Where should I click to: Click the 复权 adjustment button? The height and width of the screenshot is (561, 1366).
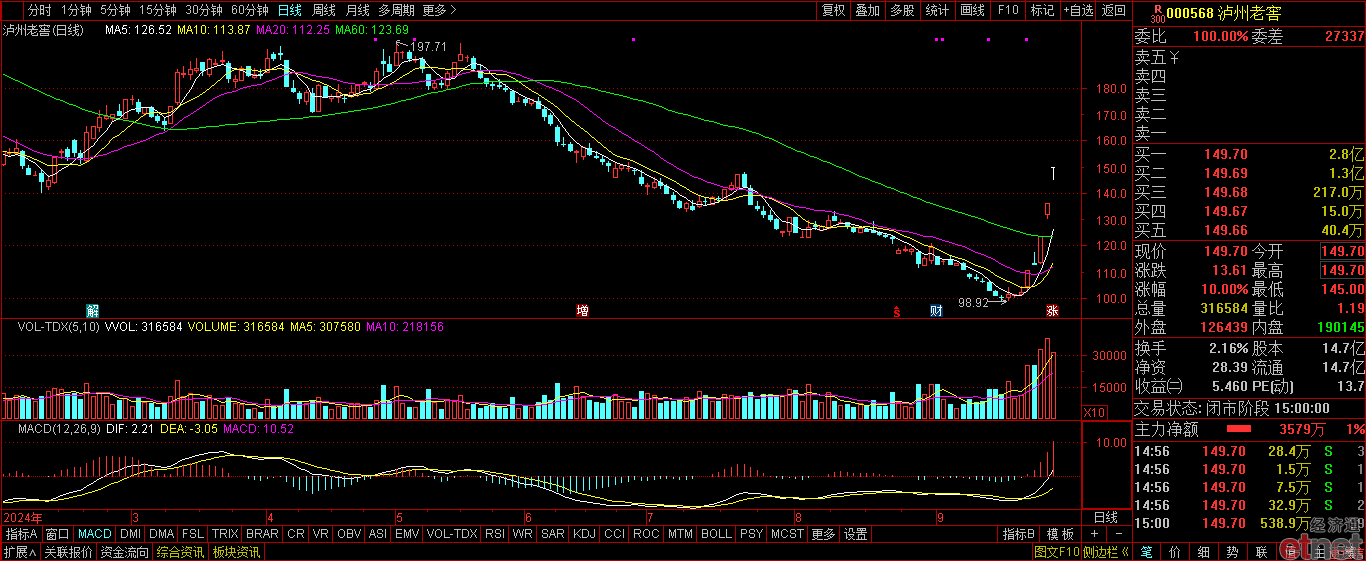[x=834, y=10]
